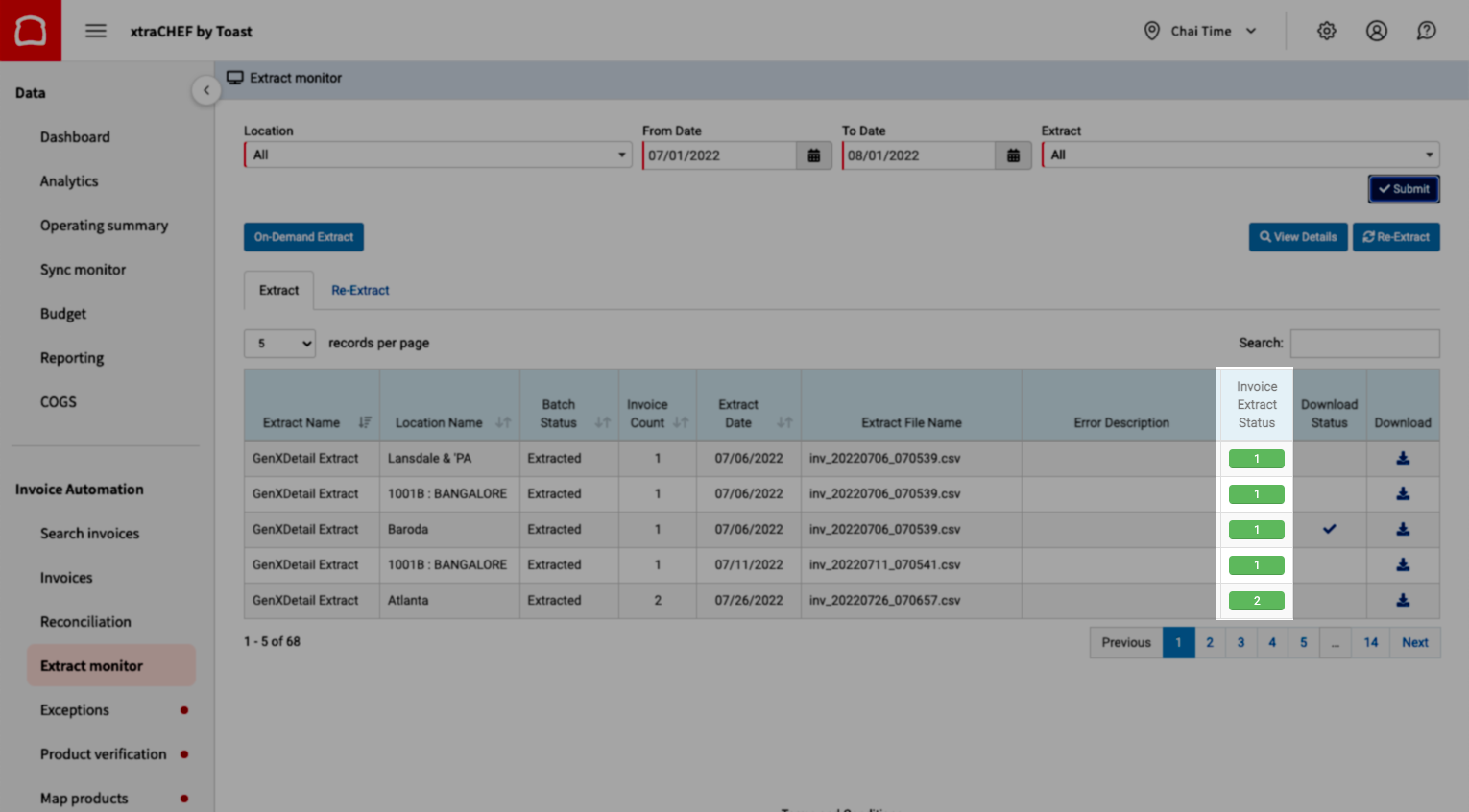Image resolution: width=1469 pixels, height=812 pixels.
Task: Click the user account icon
Action: coord(1376,30)
